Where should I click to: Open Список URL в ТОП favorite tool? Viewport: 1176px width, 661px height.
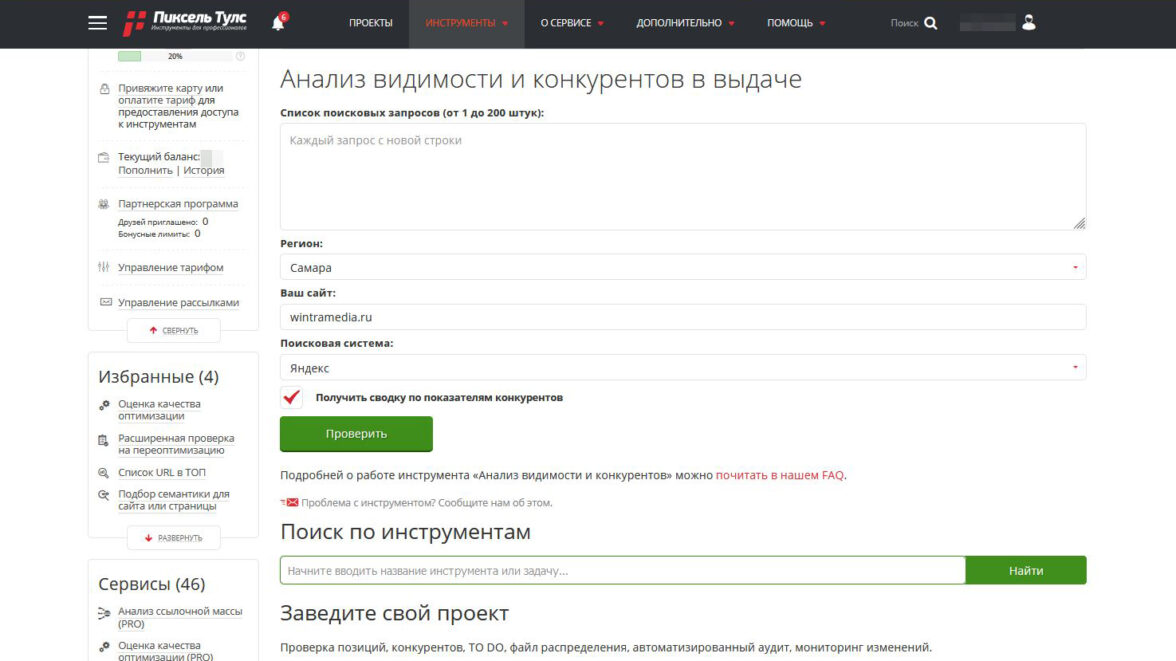[x=161, y=473]
